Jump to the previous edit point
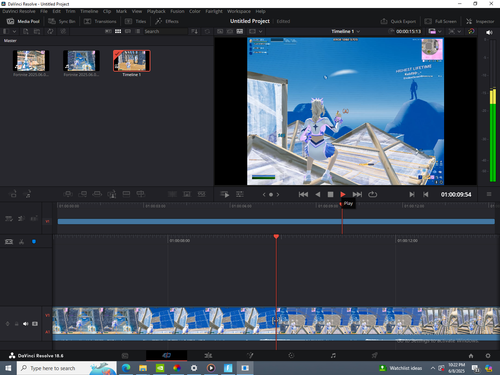 (x=426, y=194)
